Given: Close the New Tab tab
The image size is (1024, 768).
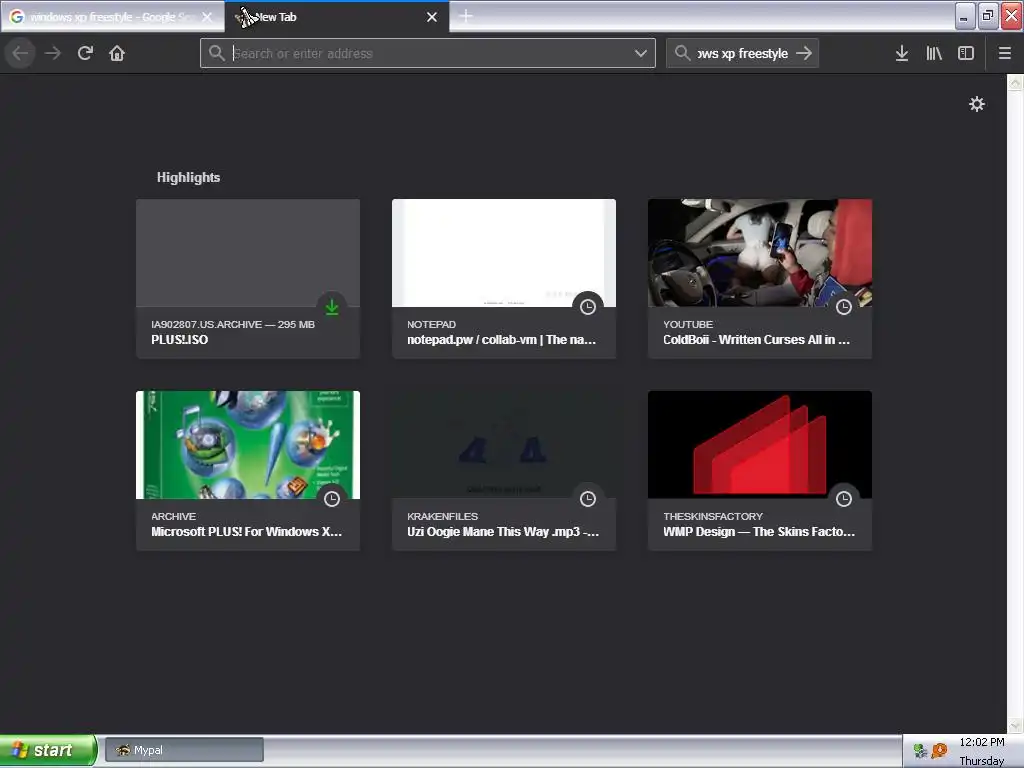Looking at the screenshot, I should 432,17.
